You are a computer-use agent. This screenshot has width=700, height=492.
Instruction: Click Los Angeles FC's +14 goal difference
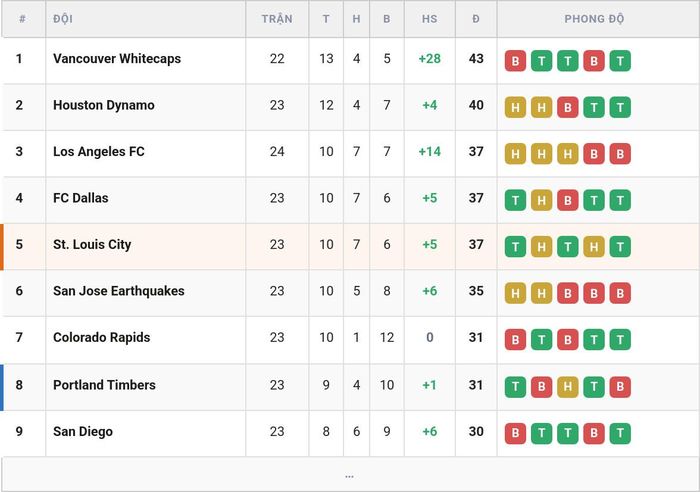(429, 151)
